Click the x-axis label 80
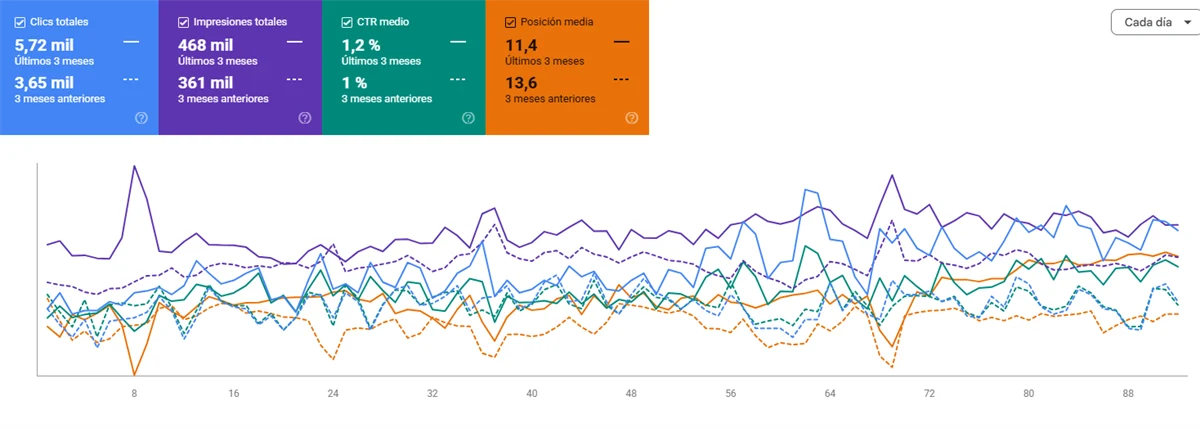 (x=1029, y=394)
